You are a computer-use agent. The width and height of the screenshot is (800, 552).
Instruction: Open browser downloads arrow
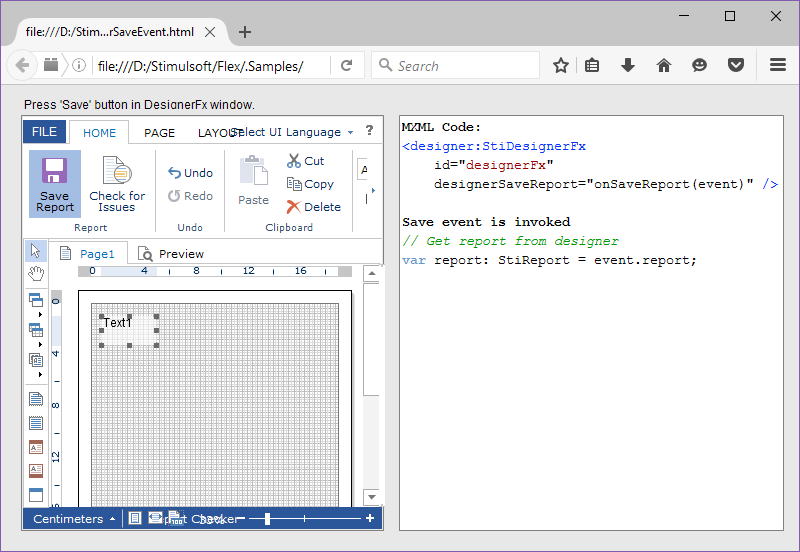click(628, 65)
